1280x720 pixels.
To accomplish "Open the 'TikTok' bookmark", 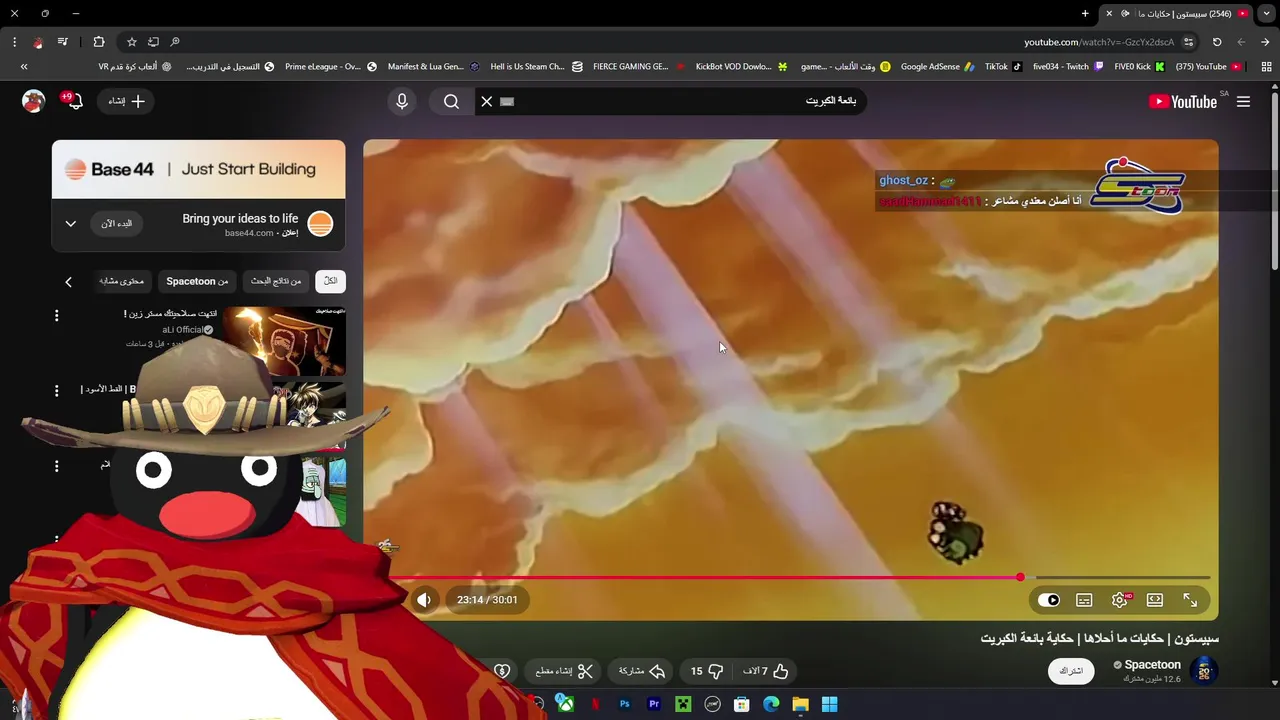I will pyautogui.click(x=1003, y=67).
